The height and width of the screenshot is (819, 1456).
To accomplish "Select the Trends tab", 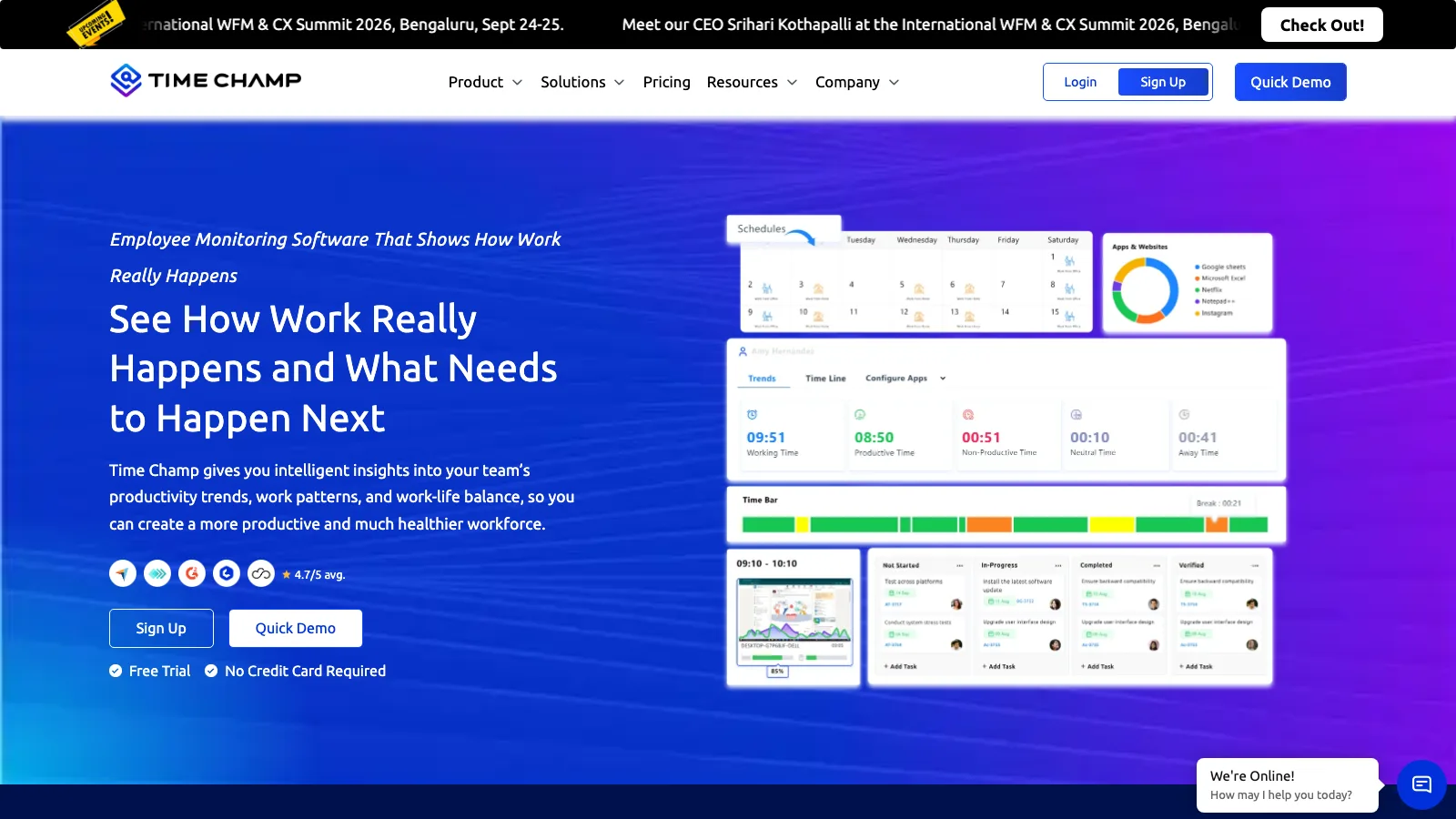I will pyautogui.click(x=762, y=379).
